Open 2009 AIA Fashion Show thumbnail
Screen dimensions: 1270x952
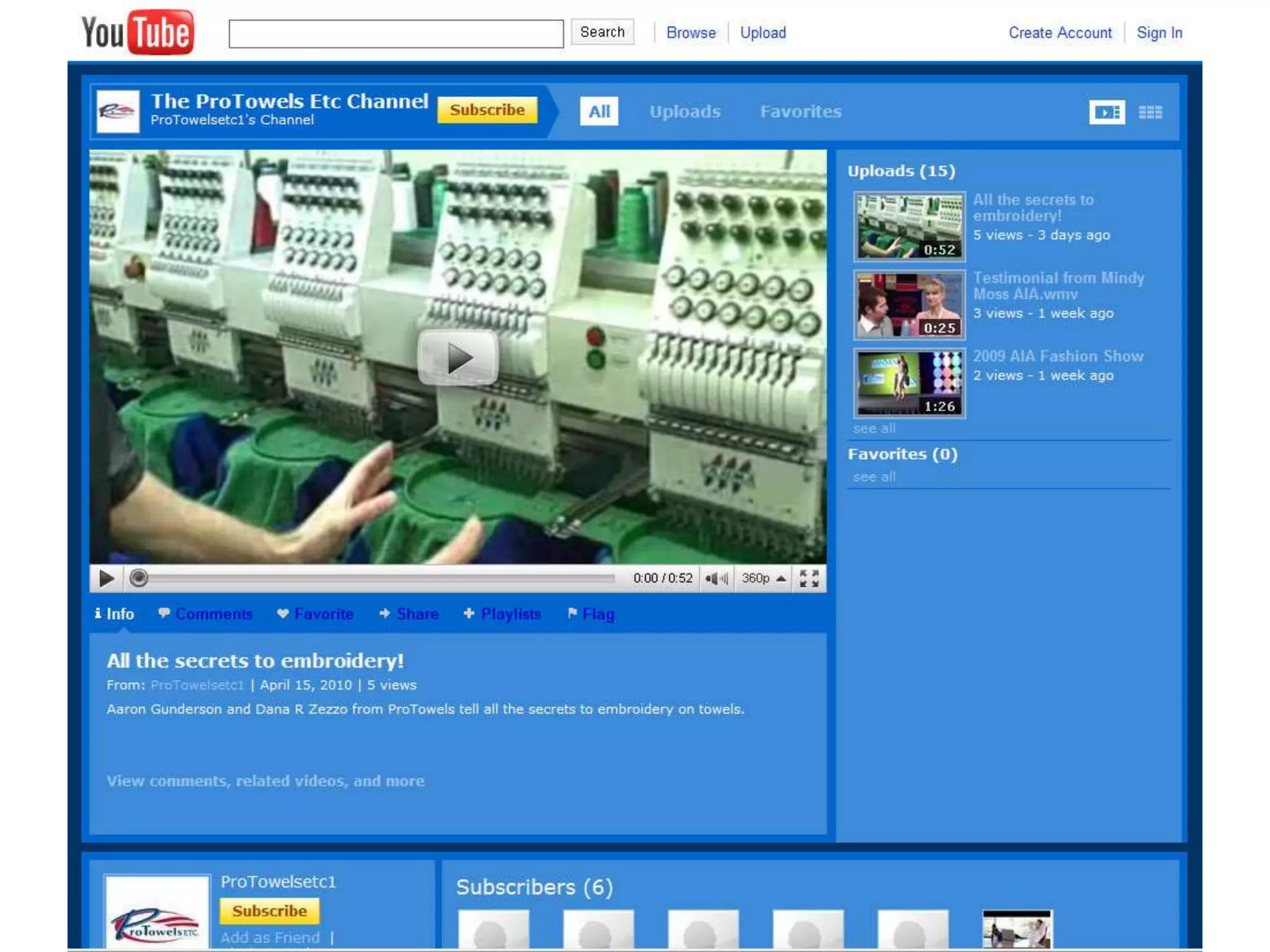909,382
